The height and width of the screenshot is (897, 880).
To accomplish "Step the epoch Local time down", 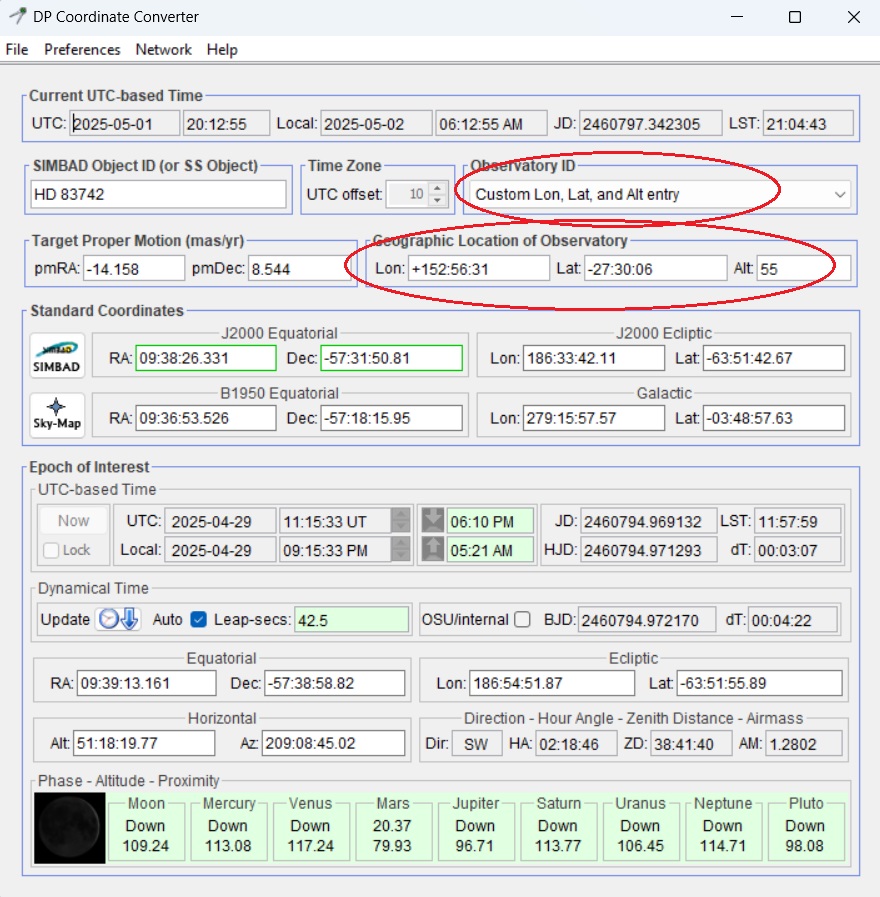I will pos(401,555).
